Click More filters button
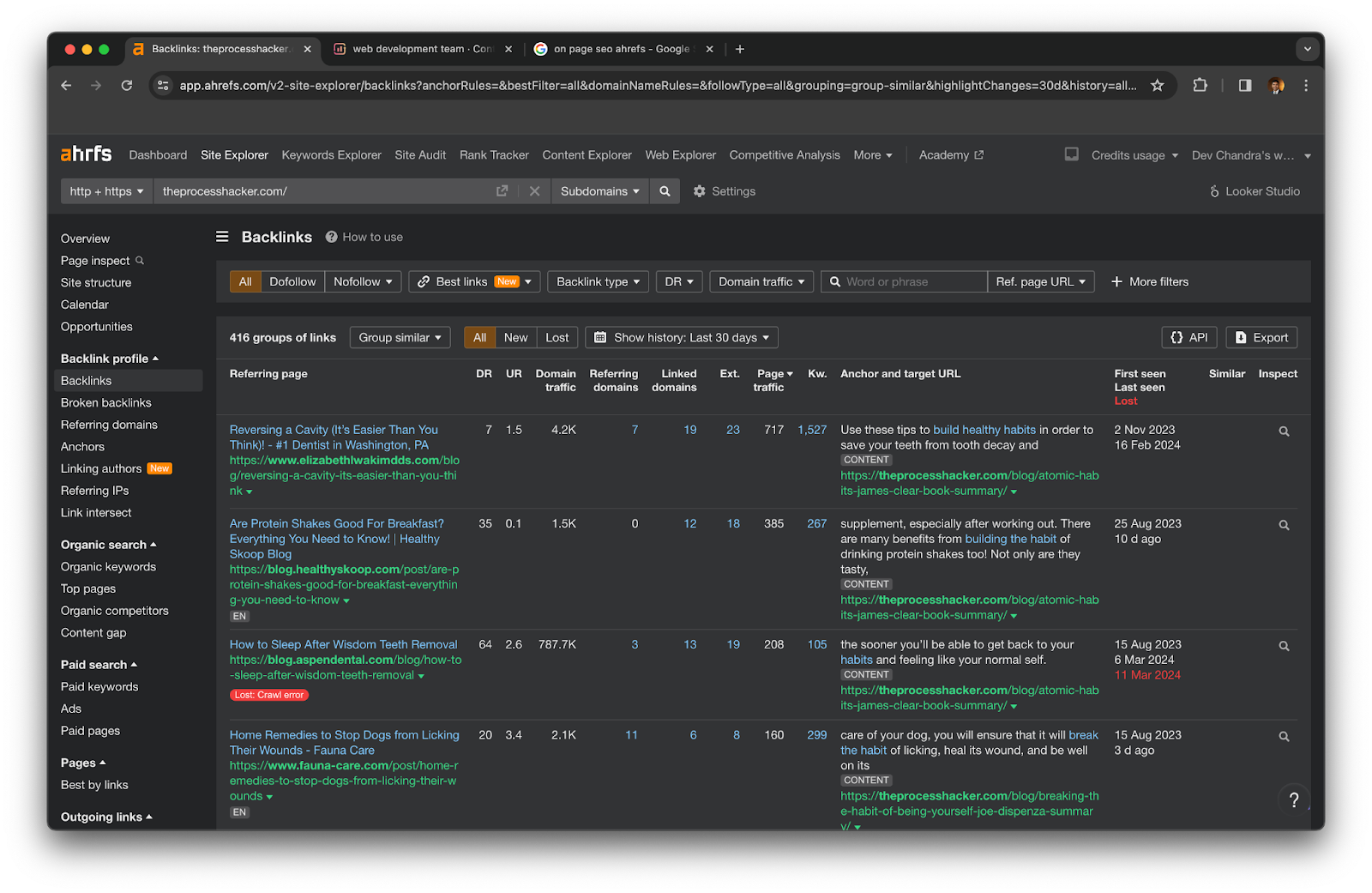Viewport: 1372px width, 893px height. tap(1150, 281)
